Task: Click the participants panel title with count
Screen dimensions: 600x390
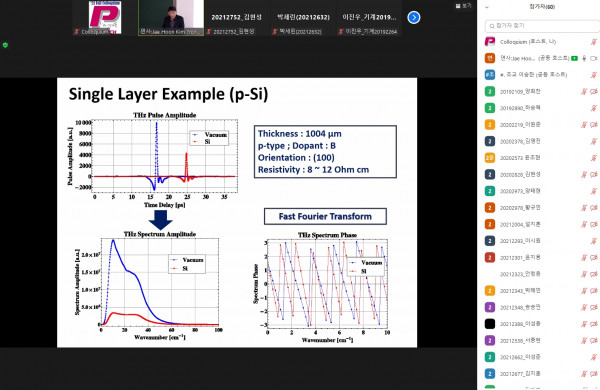Action: pos(542,7)
